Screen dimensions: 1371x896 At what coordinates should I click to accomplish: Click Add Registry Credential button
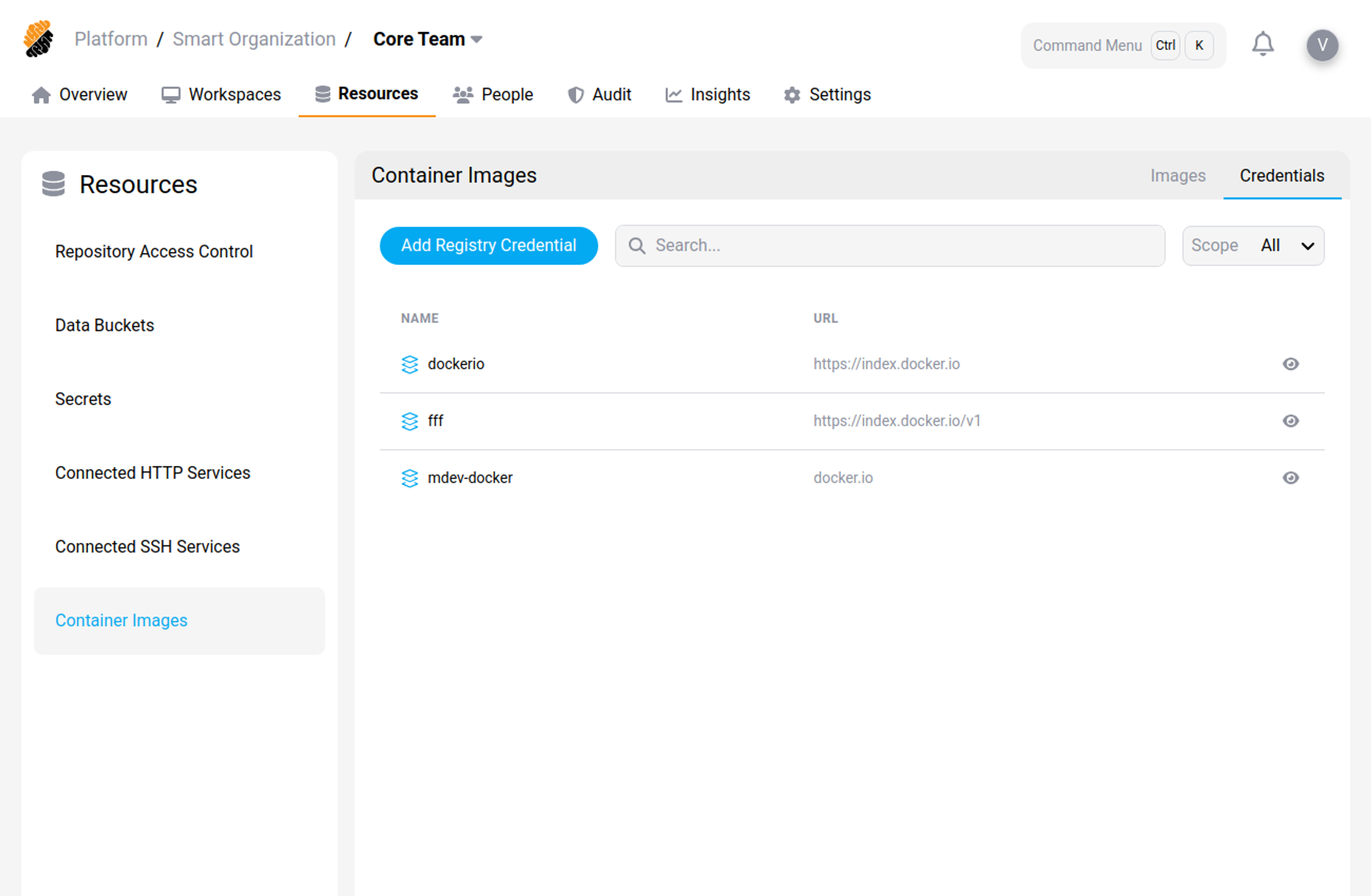coord(489,246)
